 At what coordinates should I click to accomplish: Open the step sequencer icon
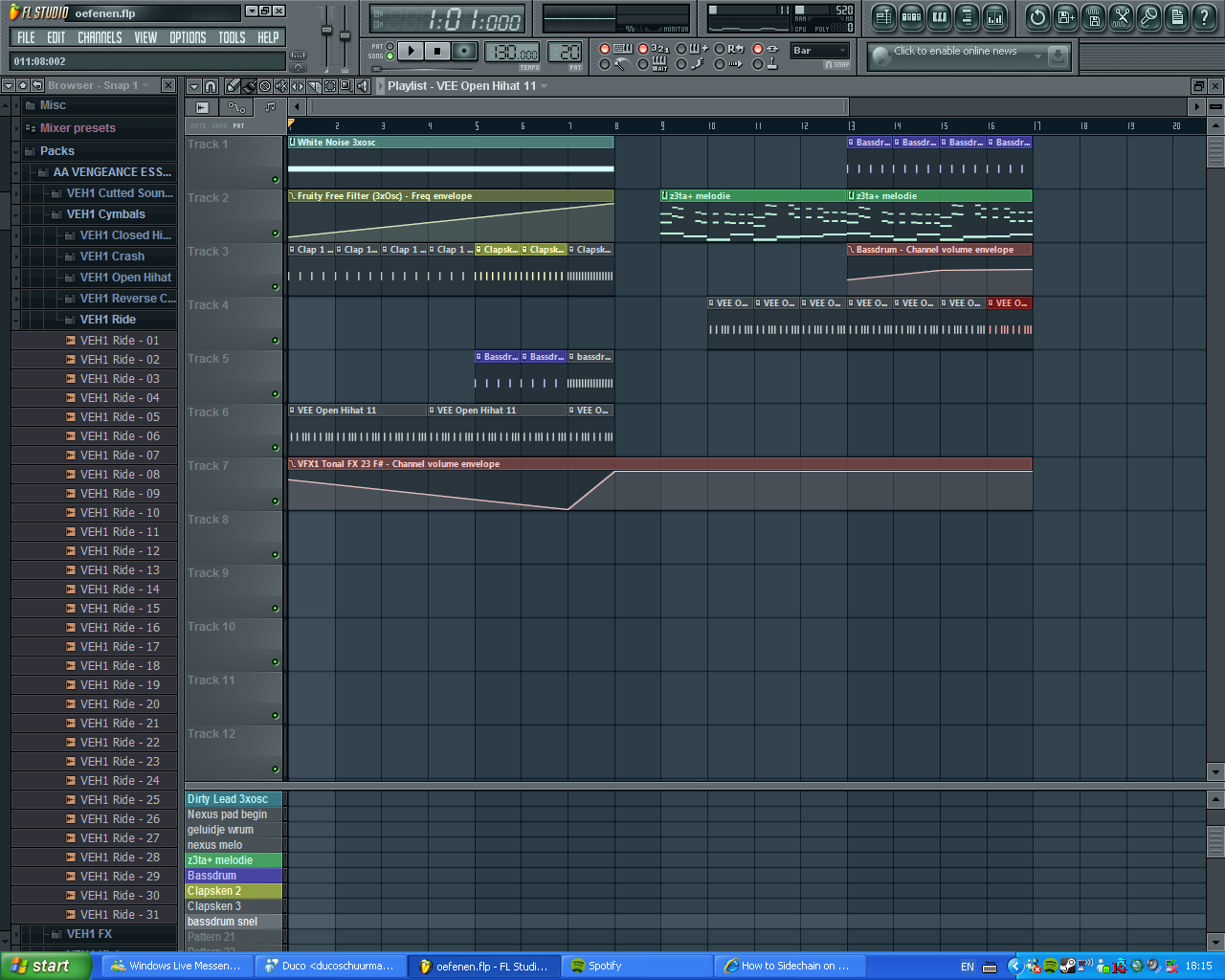click(911, 16)
